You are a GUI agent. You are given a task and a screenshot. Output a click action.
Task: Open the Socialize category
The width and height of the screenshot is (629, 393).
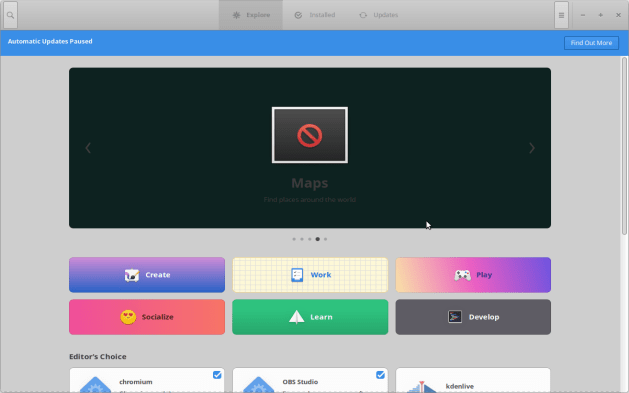pyautogui.click(x=147, y=317)
